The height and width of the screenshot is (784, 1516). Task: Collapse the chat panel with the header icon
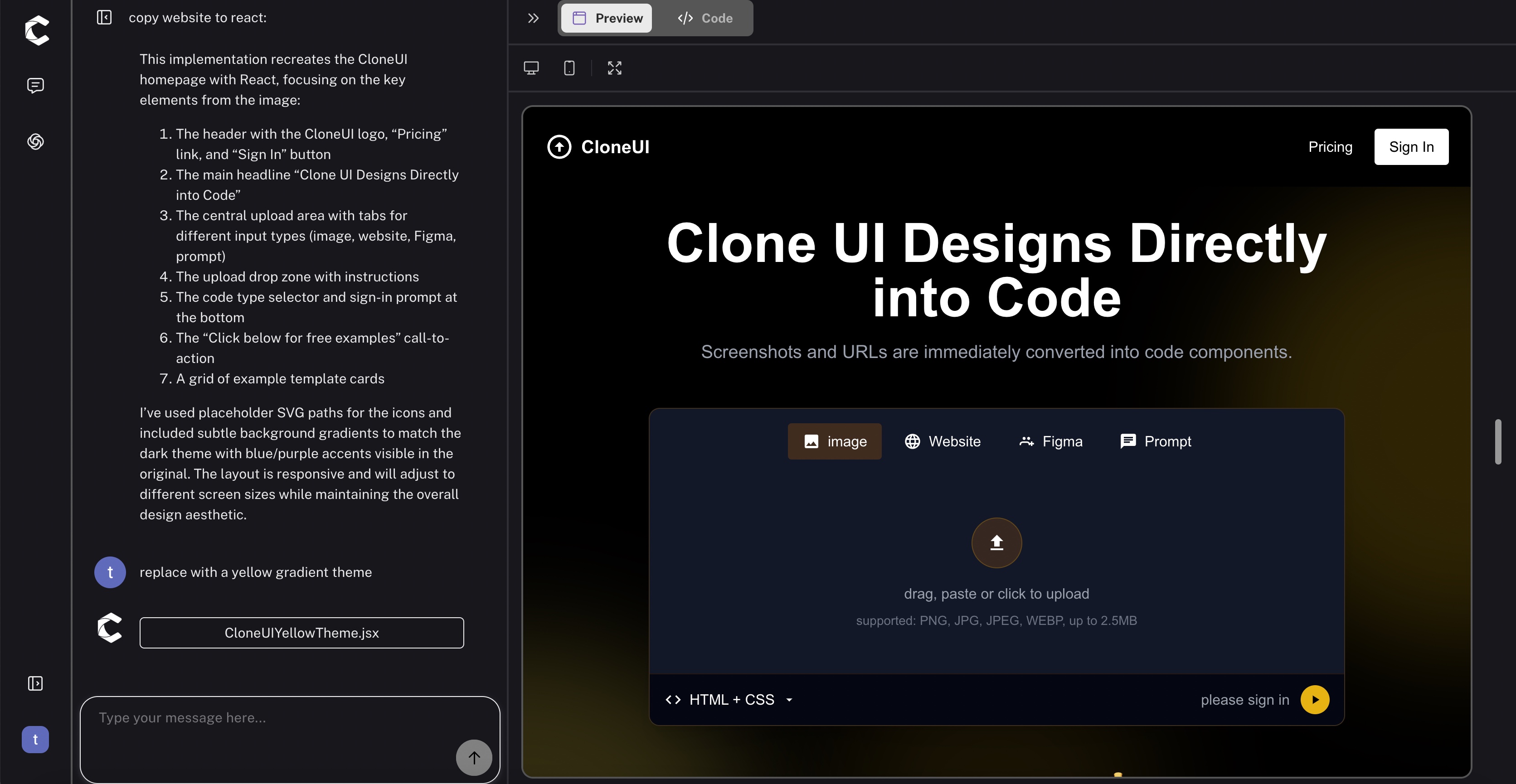pos(104,18)
